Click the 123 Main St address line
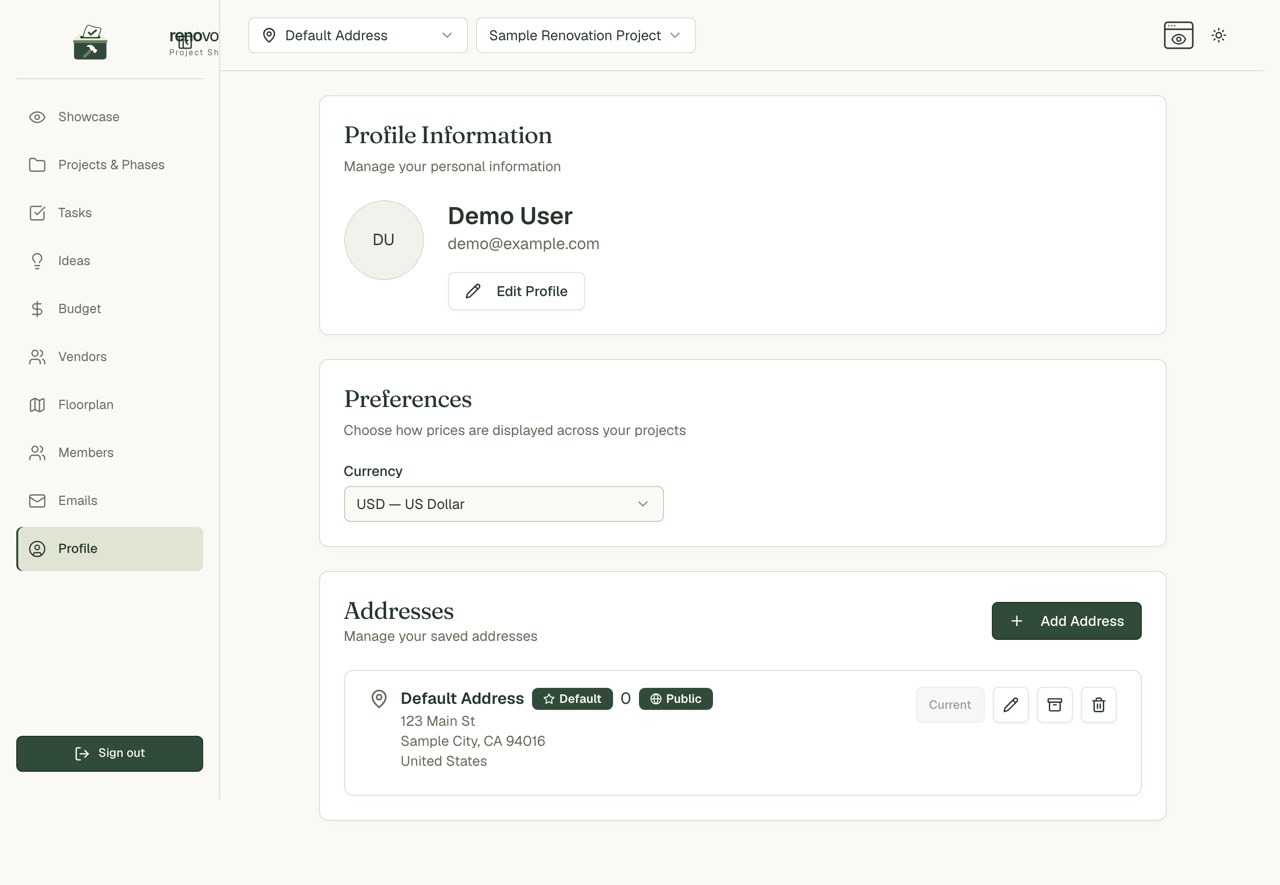1280x885 pixels. coord(438,721)
